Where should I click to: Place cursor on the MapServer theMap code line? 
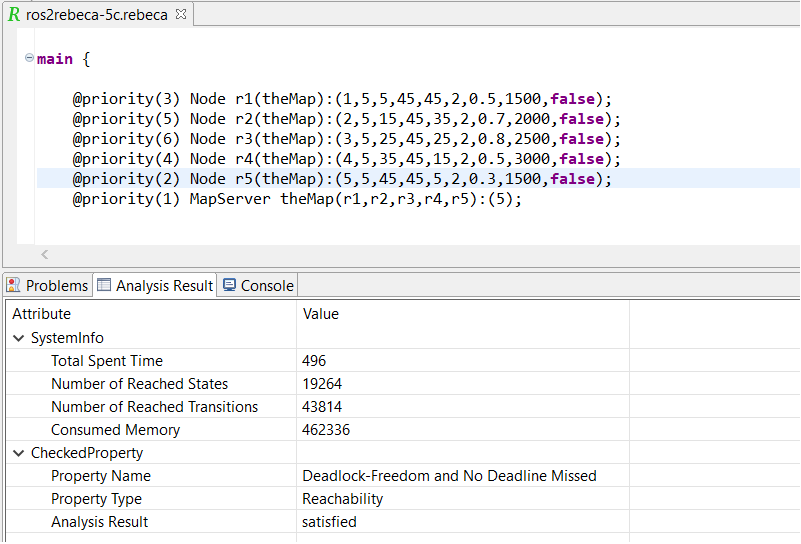(300, 199)
